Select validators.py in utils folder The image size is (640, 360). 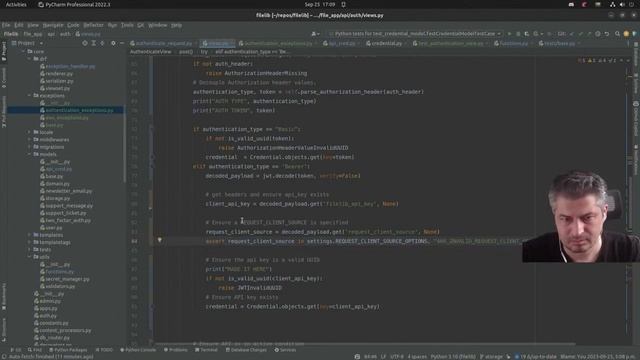pos(57,287)
